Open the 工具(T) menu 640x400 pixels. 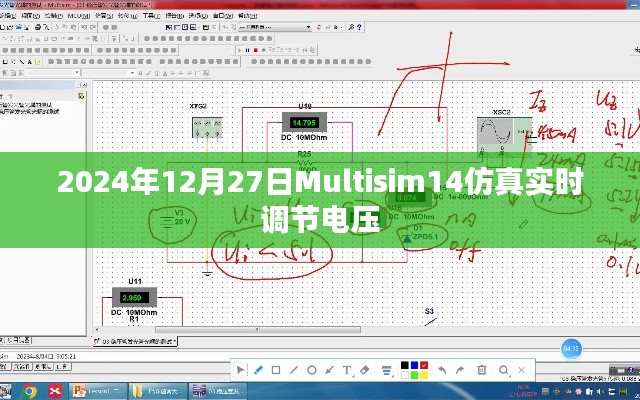(x=151, y=16)
